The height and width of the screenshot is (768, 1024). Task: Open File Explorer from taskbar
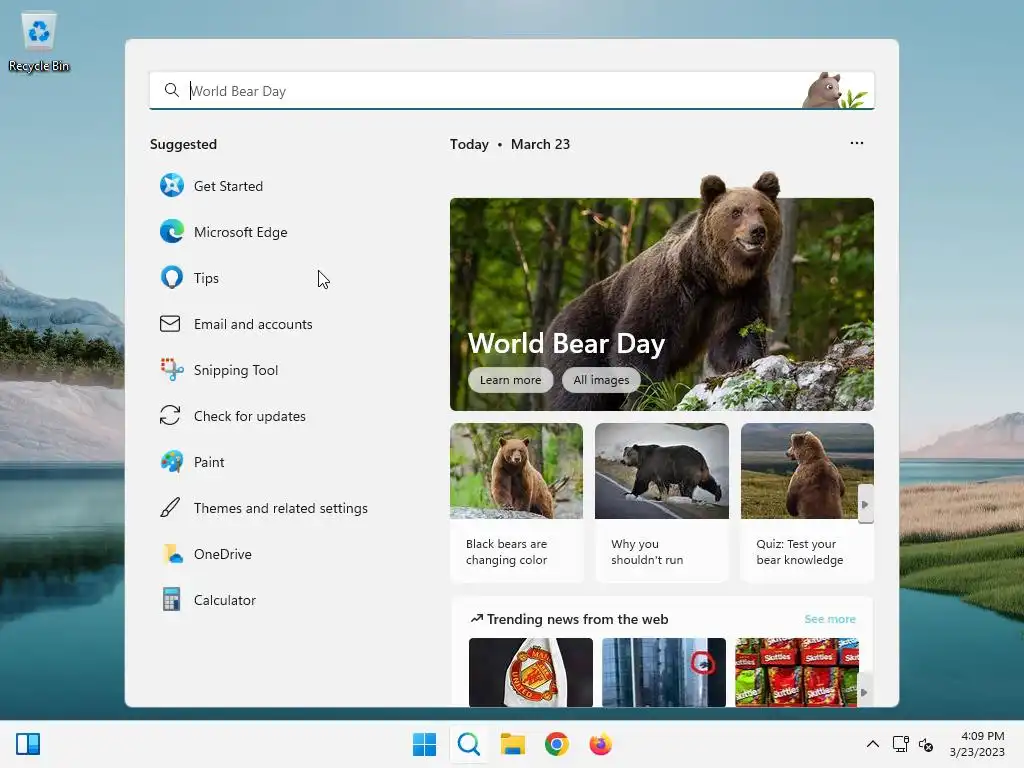513,744
